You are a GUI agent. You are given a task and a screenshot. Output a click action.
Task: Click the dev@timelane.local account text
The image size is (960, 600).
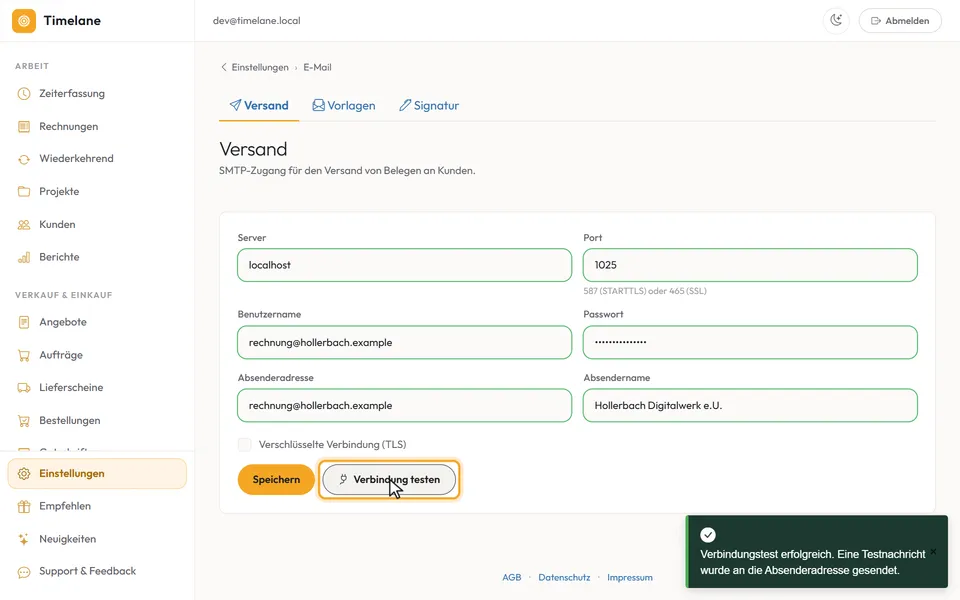point(257,21)
